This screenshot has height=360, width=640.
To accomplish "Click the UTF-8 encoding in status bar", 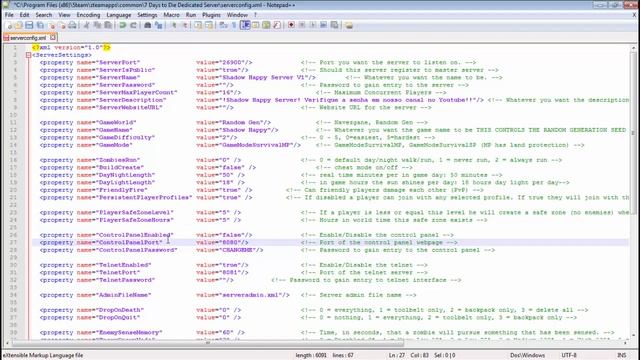I will click(569, 355).
